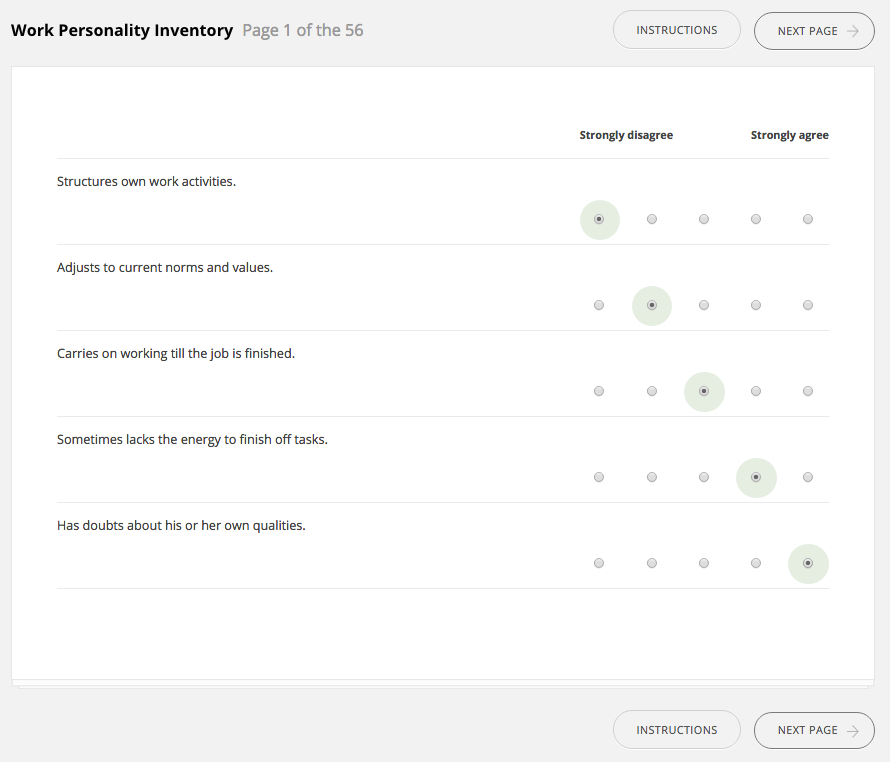The width and height of the screenshot is (890, 762).
Task: Choose Strongly agree for "Adjusts to current norms and values"
Action: click(808, 305)
